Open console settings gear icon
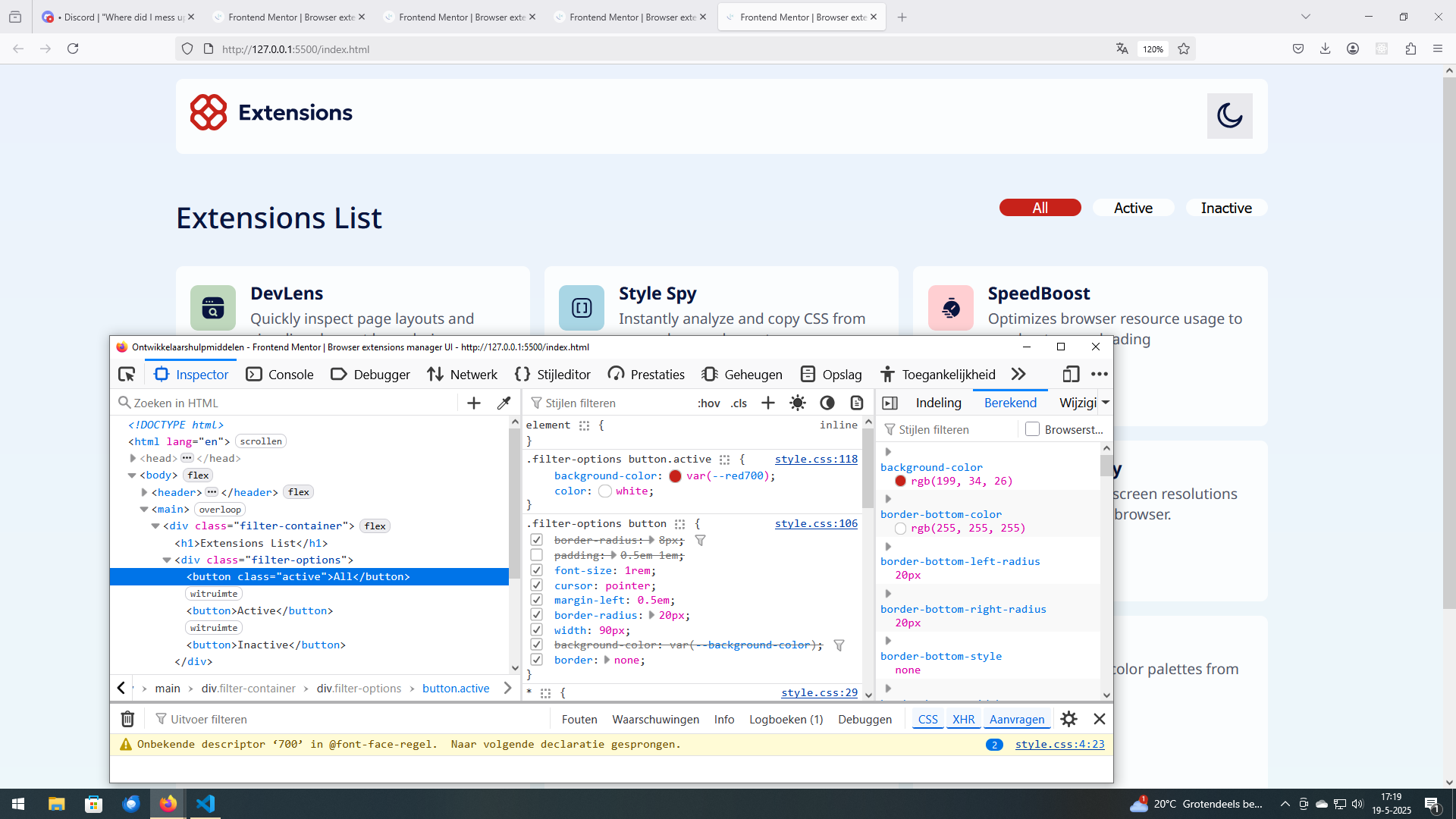Screen dimensions: 1456x819 (1068, 719)
